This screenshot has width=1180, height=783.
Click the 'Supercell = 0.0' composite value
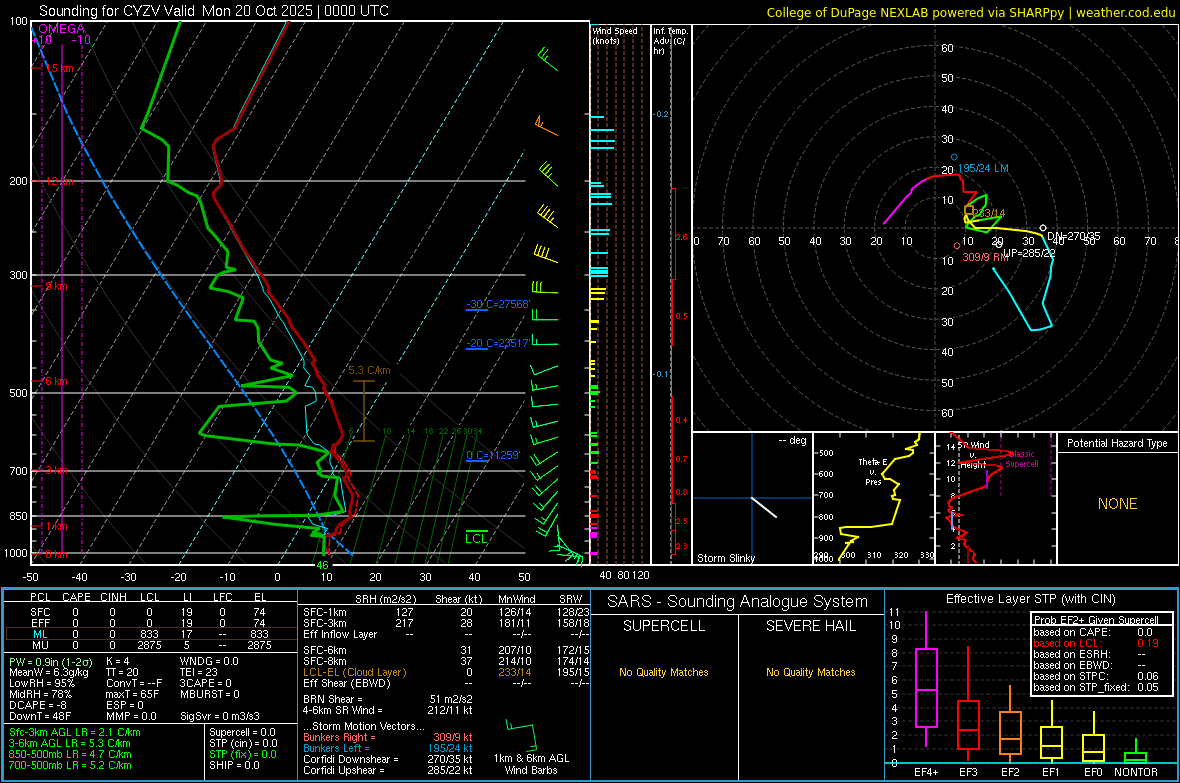click(242, 732)
